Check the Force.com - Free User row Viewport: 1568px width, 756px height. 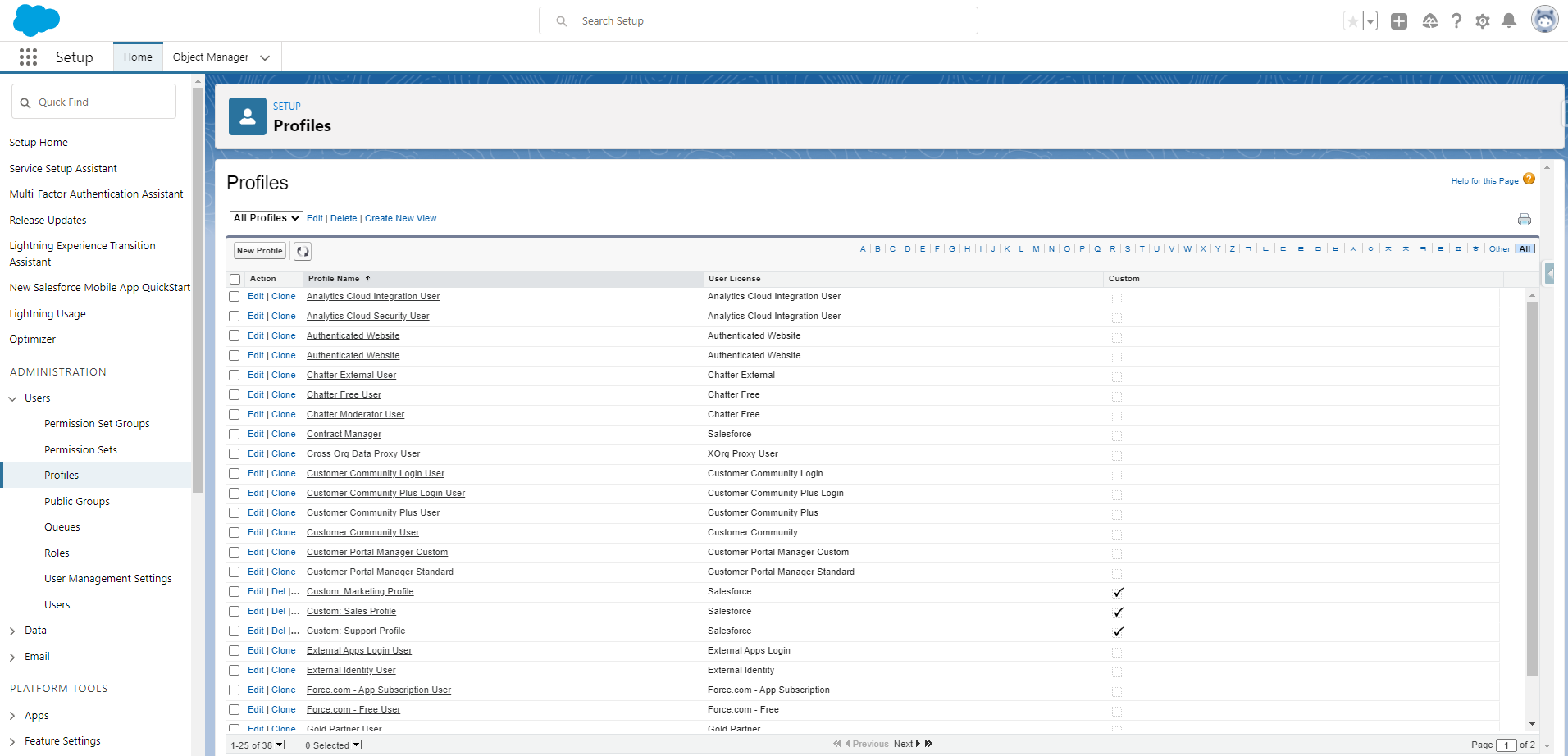[x=235, y=710]
